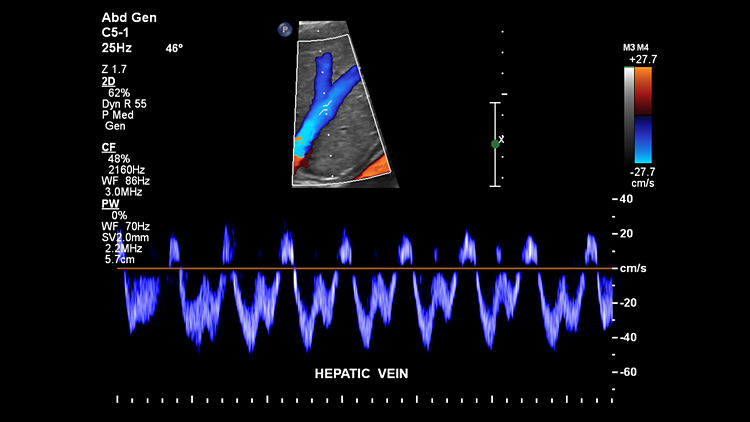Viewport: 750px width, 422px height.
Task: Click the circular P orientation marker
Action: pos(285,30)
